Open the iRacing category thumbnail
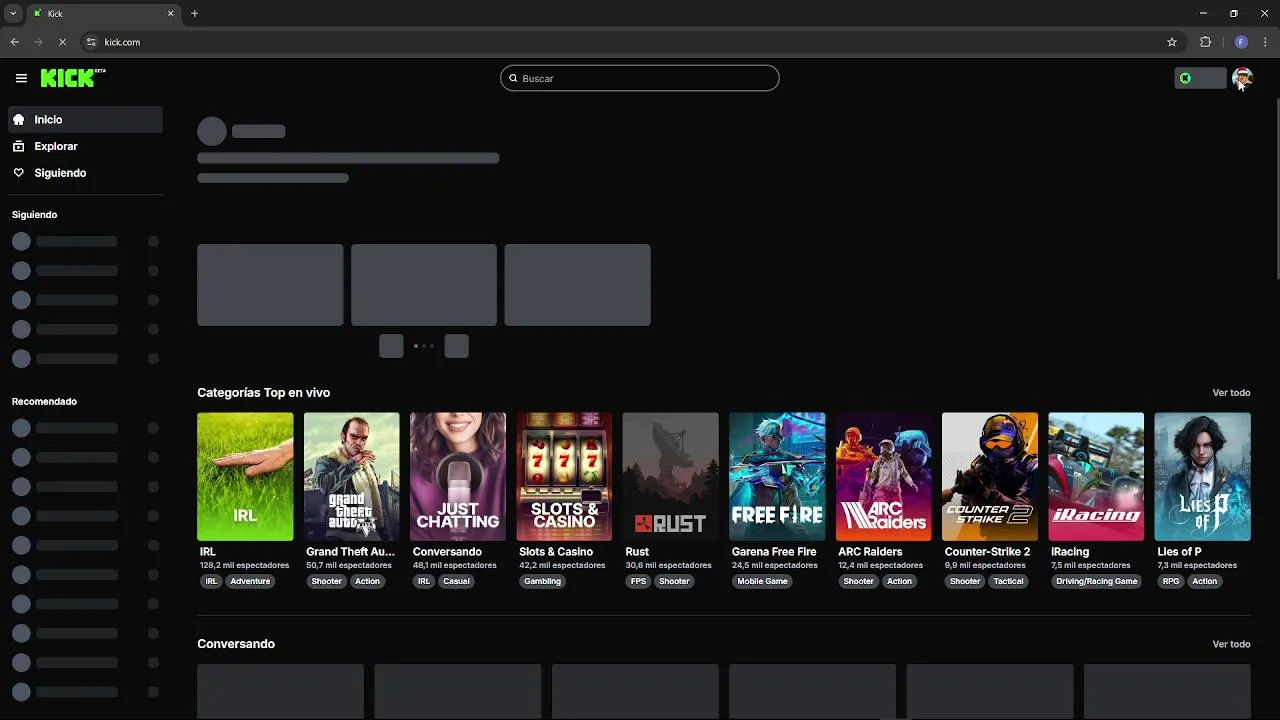The image size is (1280, 720). pos(1096,476)
